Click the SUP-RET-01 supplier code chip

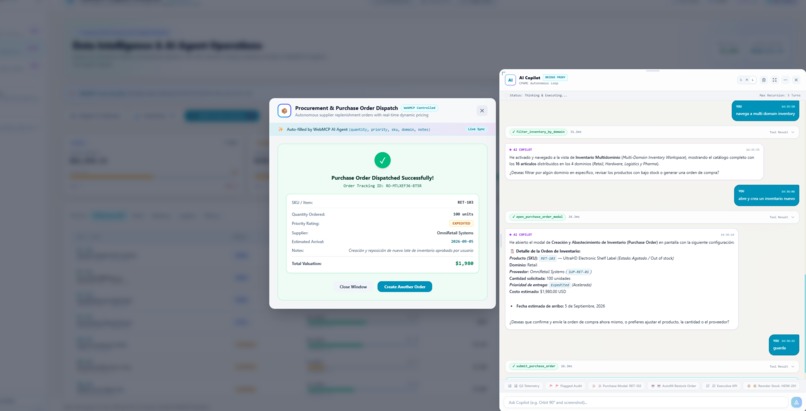click(579, 272)
